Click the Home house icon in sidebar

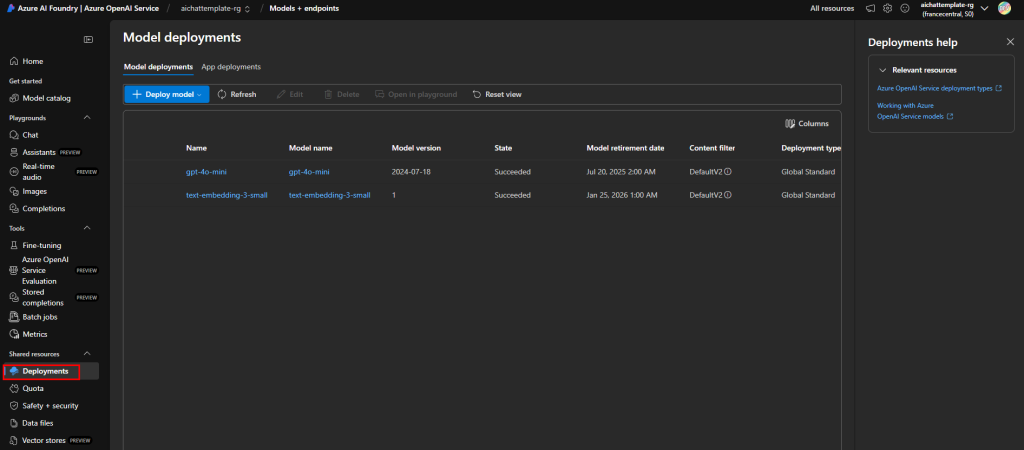[x=14, y=61]
